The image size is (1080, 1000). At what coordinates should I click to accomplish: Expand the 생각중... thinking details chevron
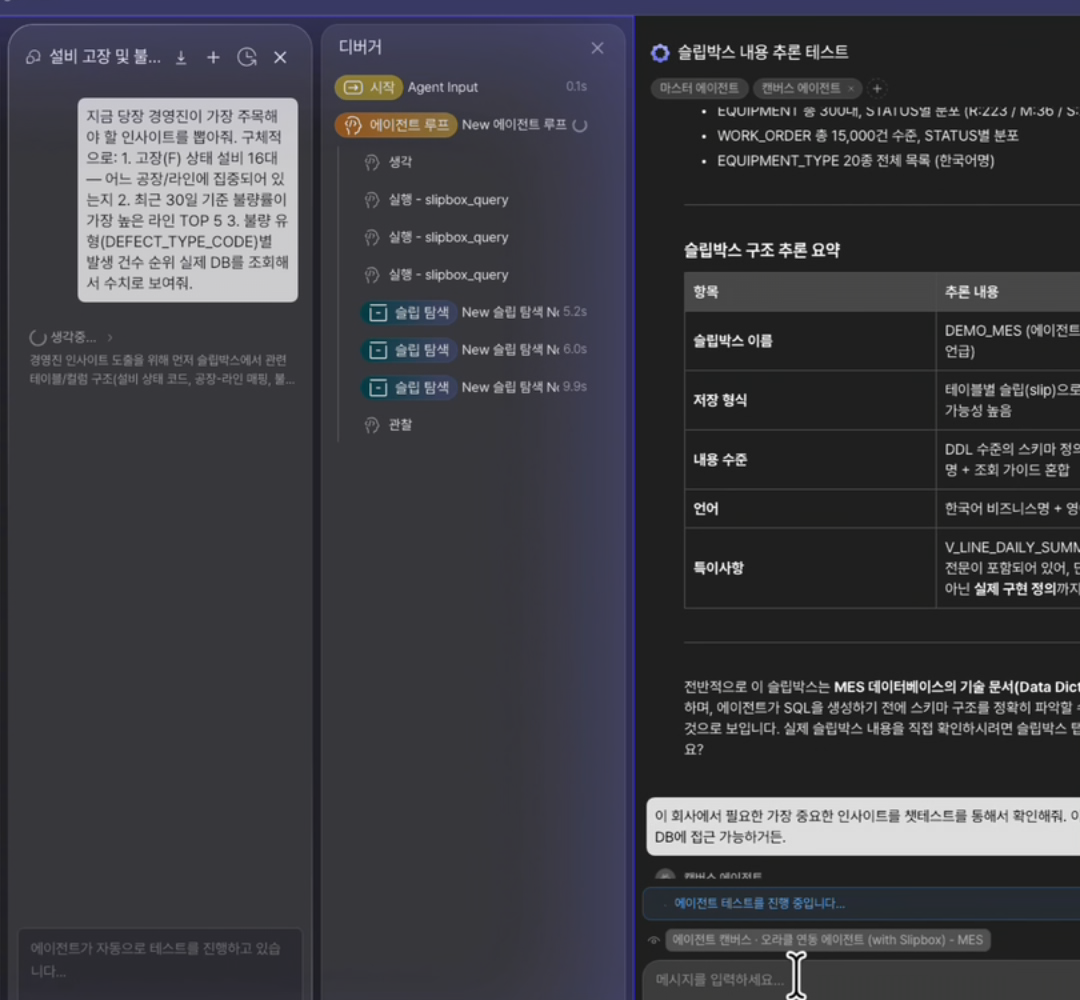(x=110, y=337)
